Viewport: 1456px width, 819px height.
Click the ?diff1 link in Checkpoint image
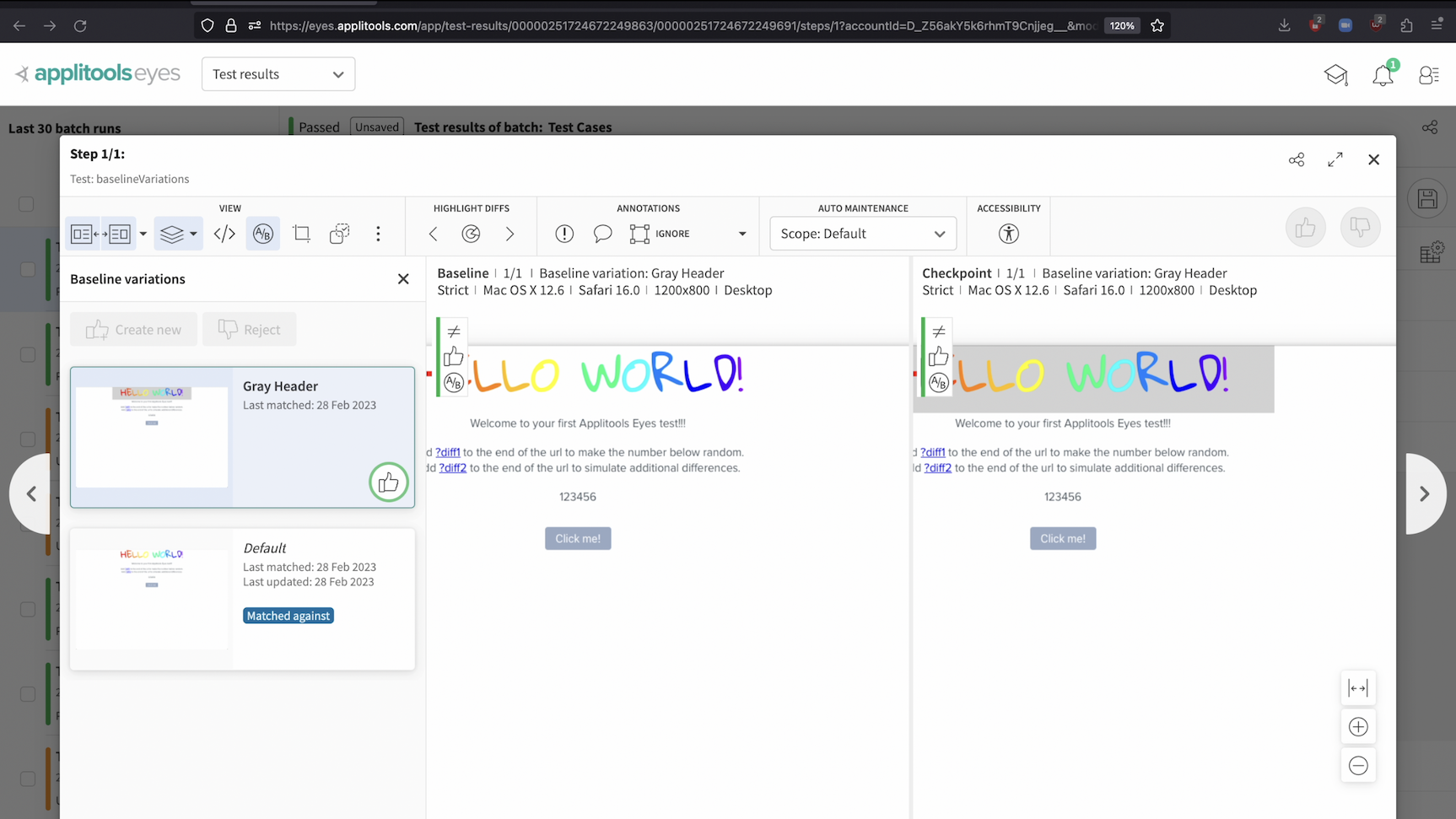pos(933,452)
